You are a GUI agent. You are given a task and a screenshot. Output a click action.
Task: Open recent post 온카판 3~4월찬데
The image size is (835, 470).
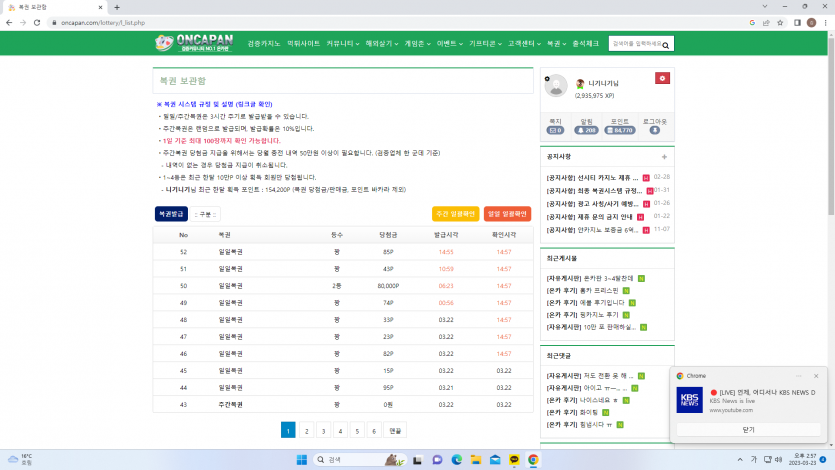(x=590, y=278)
